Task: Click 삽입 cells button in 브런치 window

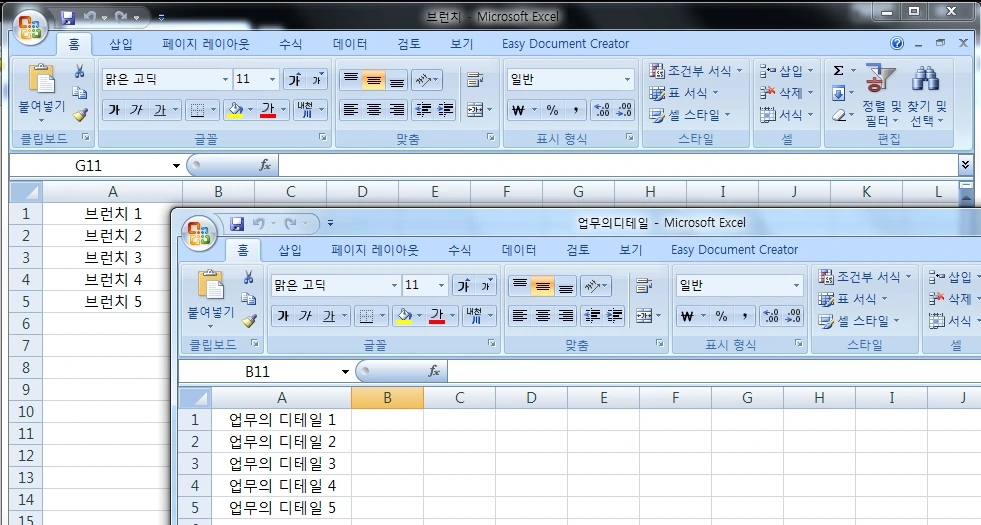Action: [786, 71]
